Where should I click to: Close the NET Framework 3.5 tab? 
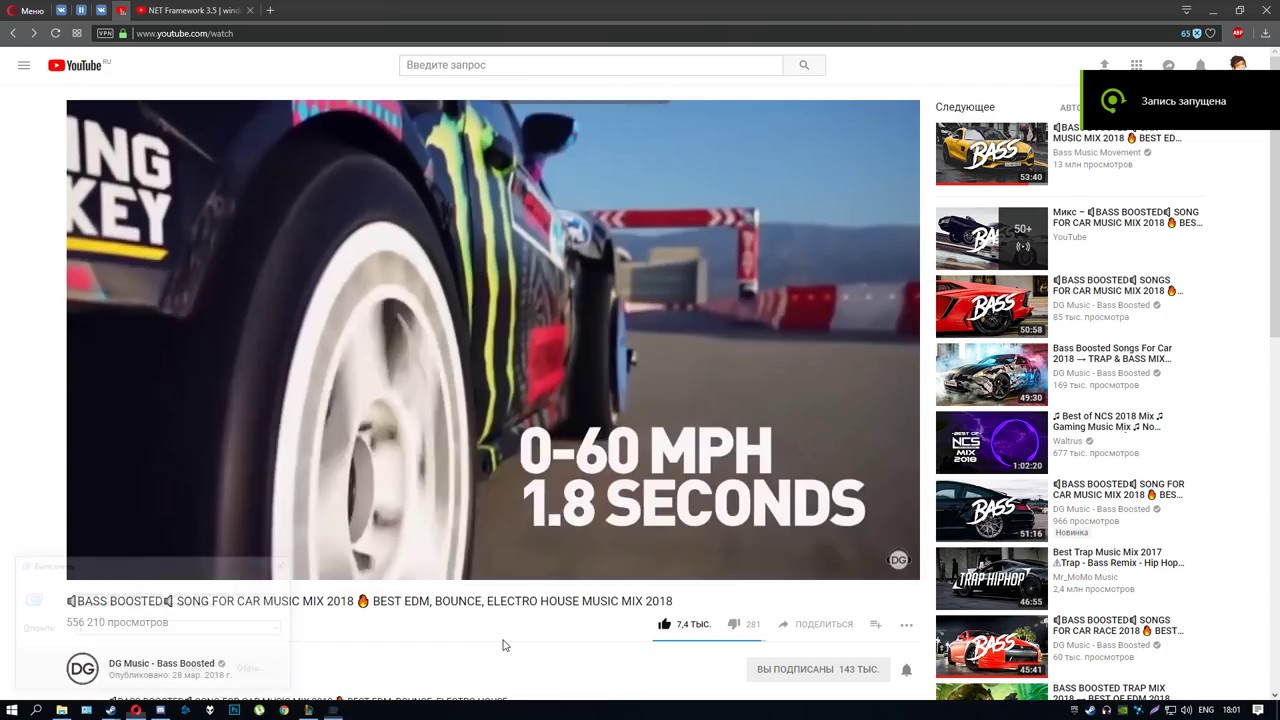(250, 10)
